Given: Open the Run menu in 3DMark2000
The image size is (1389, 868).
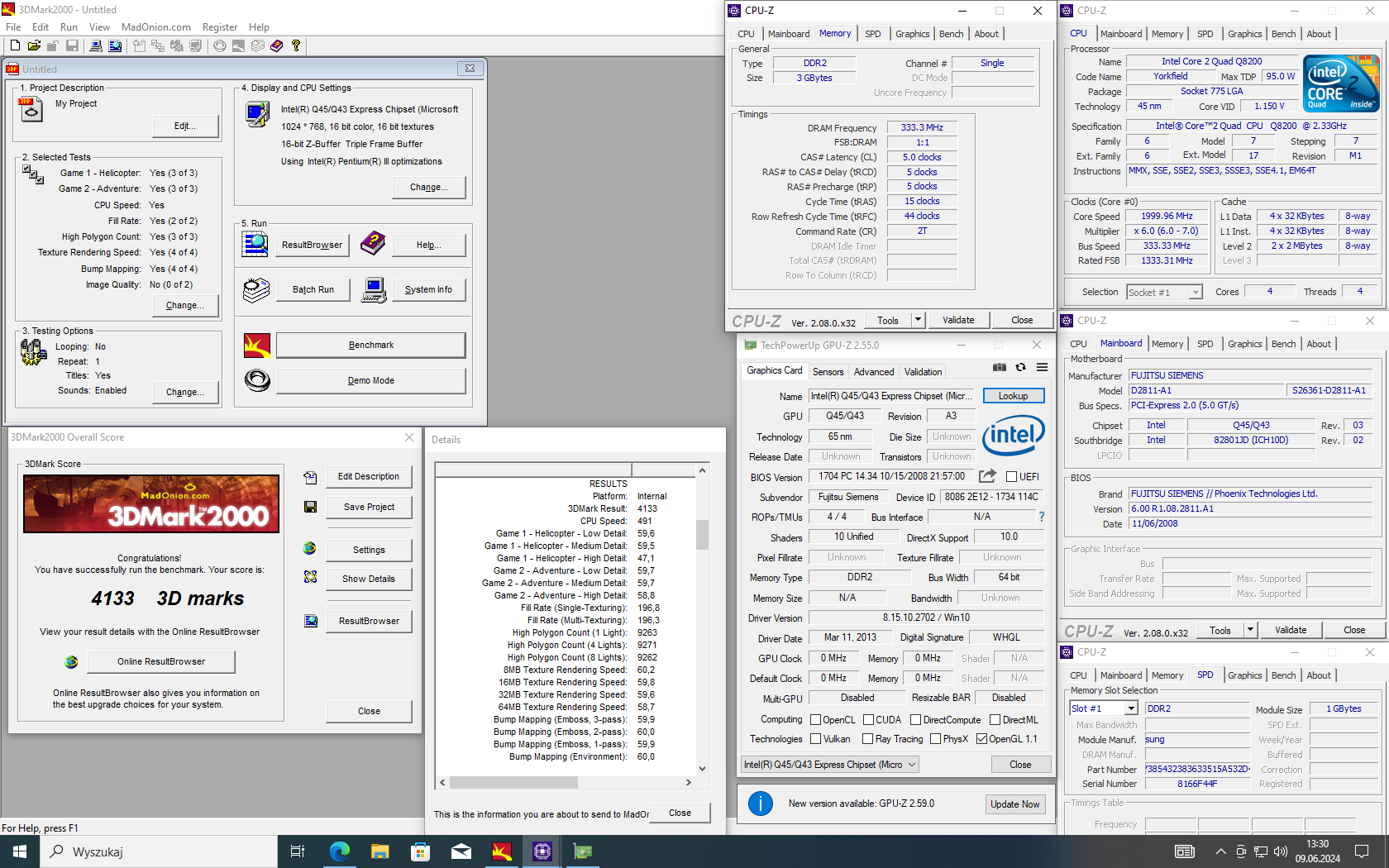Looking at the screenshot, I should pyautogui.click(x=69, y=27).
